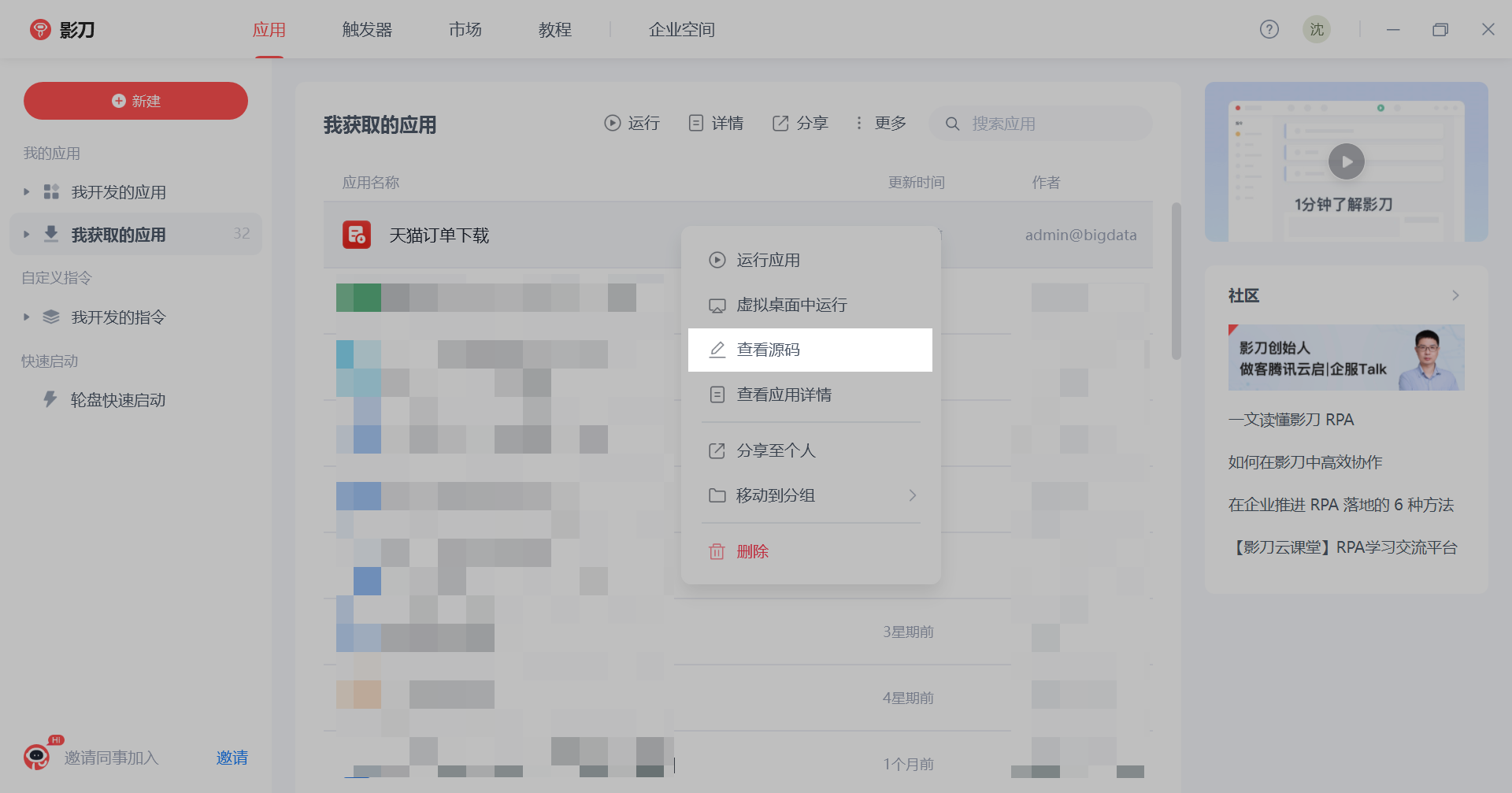Open the 教程 tab
The width and height of the screenshot is (1512, 793).
(x=555, y=30)
